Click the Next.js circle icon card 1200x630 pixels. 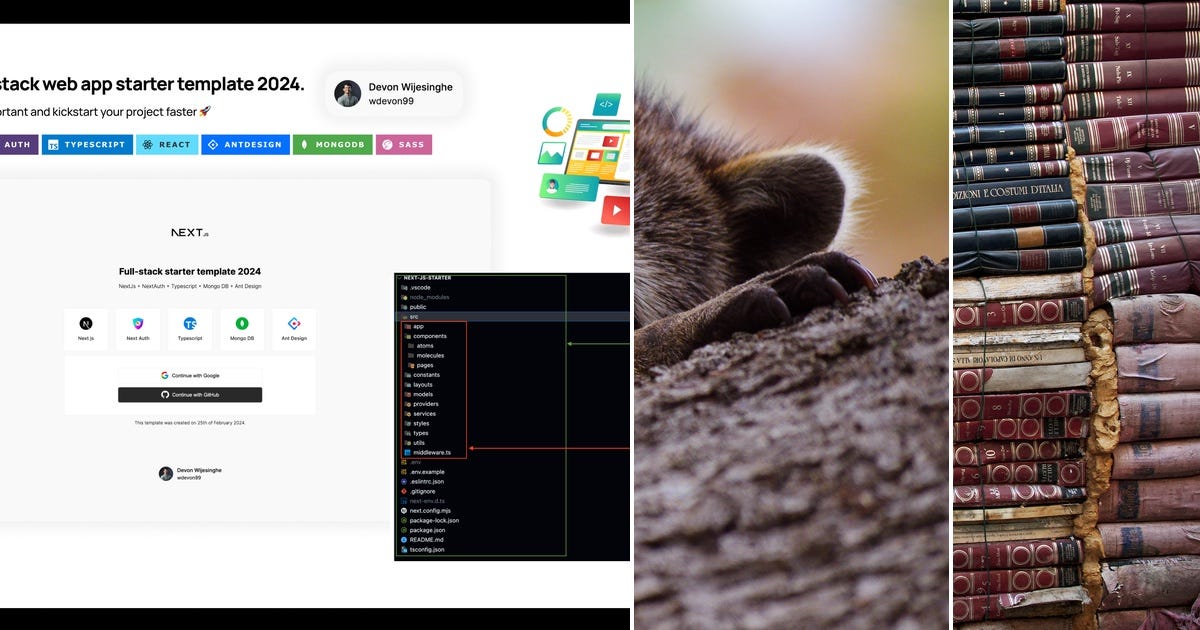(x=85, y=324)
